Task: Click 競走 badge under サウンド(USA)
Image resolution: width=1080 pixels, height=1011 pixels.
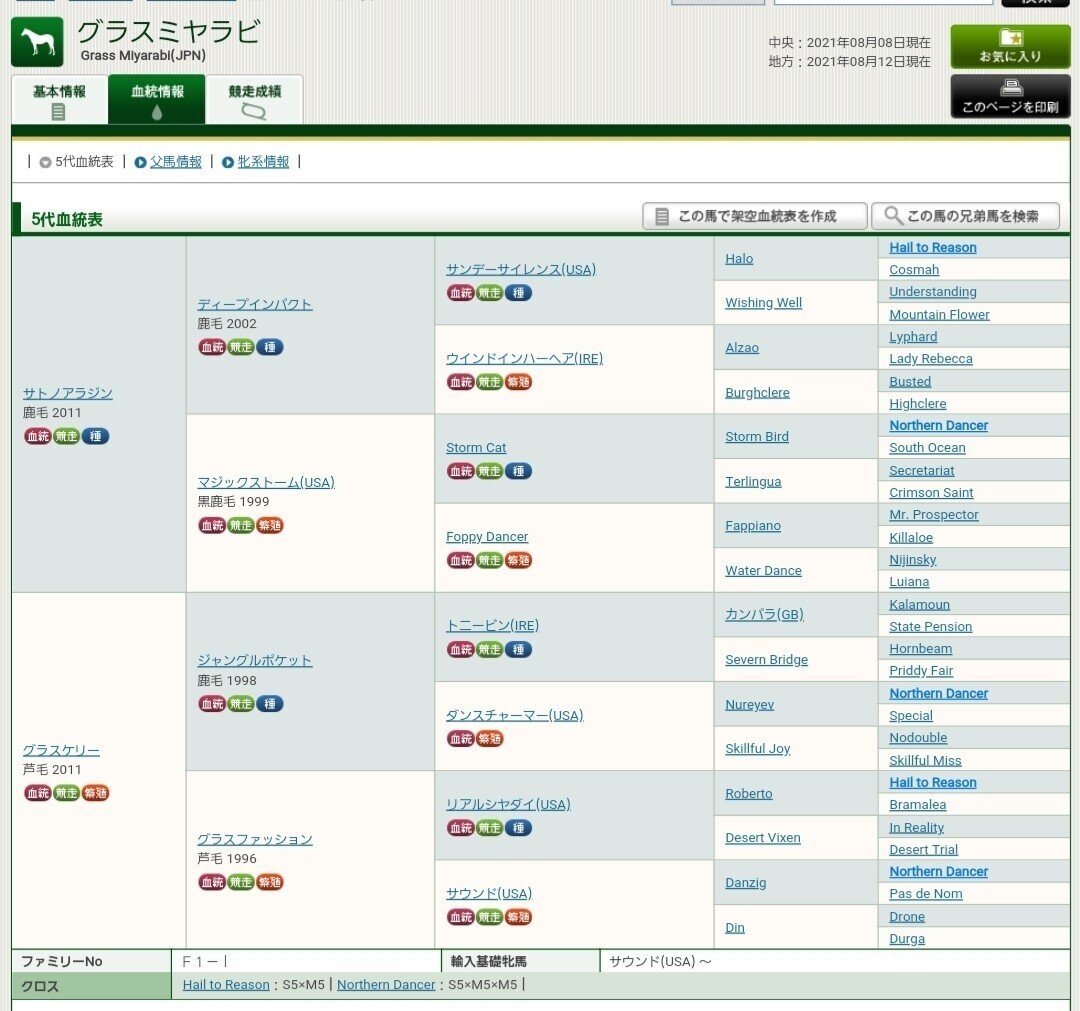Action: [490, 917]
